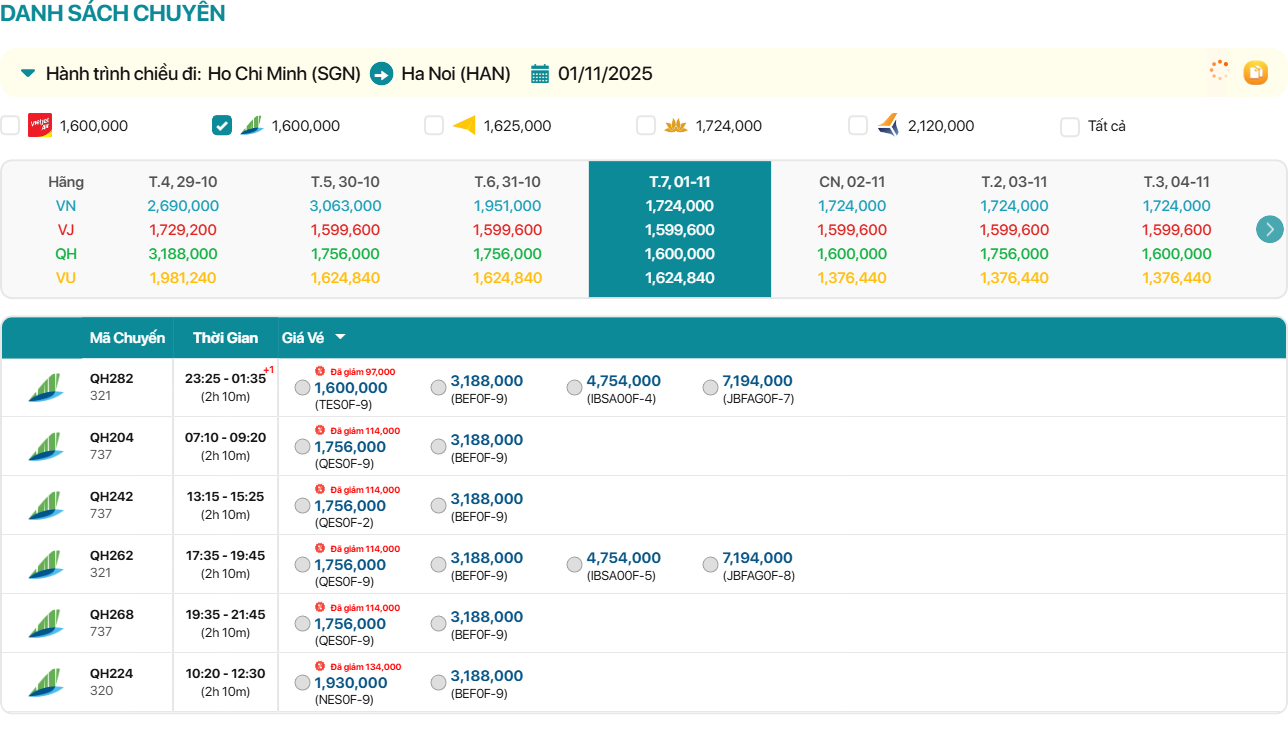Choose the 7,194,000 fare on QH262
The height and width of the screenshot is (731, 1288).
tap(710, 565)
